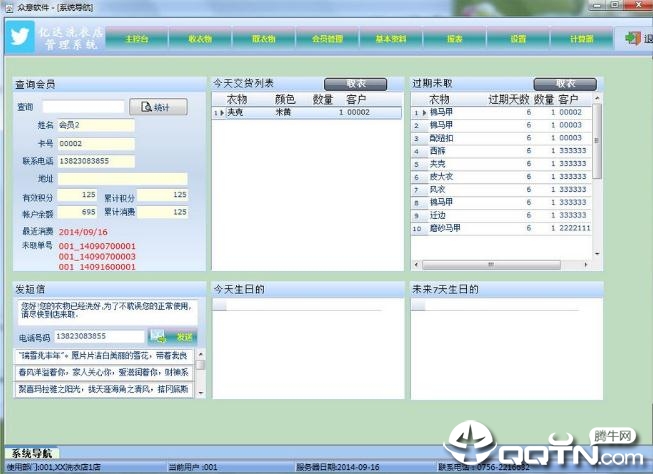Click the 系统导航 tab at bottom

point(32,454)
